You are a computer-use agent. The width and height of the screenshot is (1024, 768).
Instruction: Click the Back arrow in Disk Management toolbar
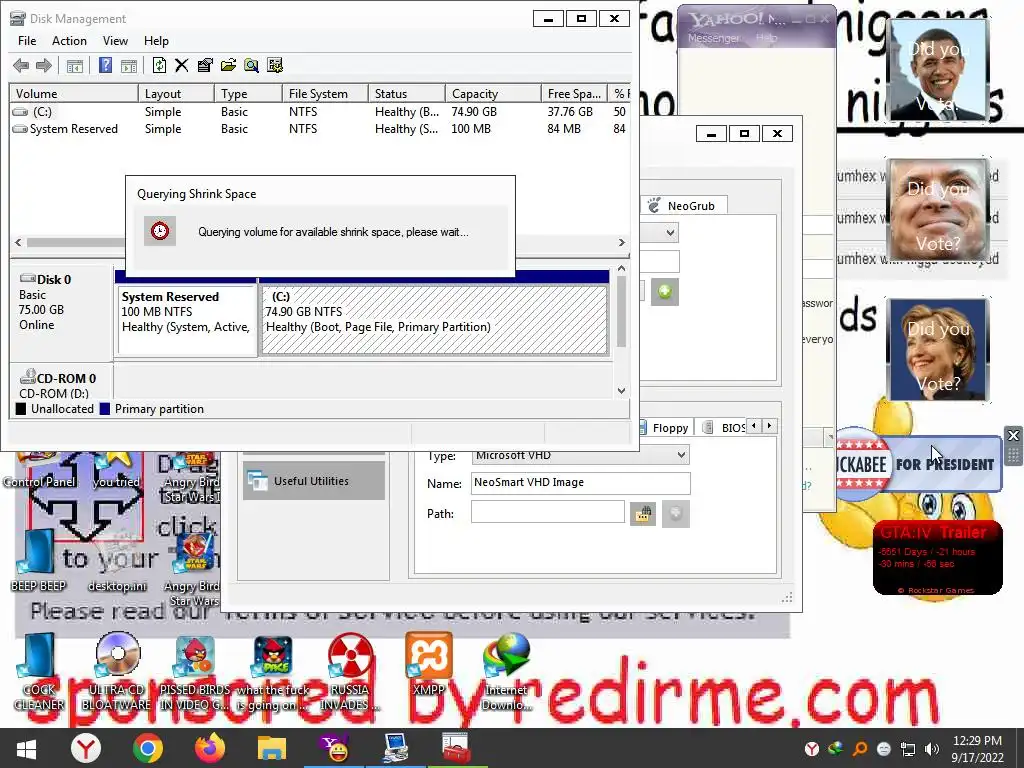(21, 65)
